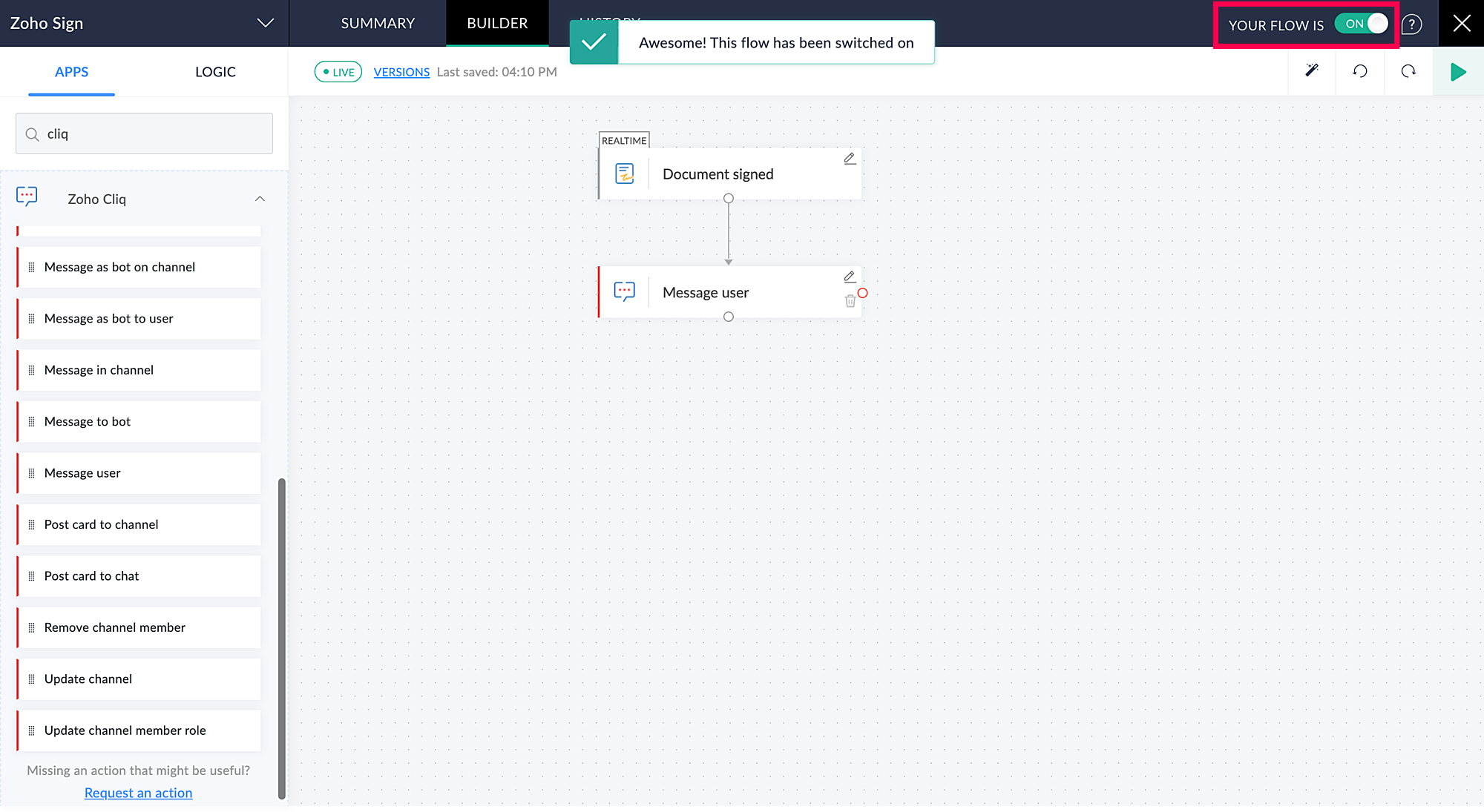1484x812 pixels.
Task: Open the help question mark icon
Action: [1412, 24]
